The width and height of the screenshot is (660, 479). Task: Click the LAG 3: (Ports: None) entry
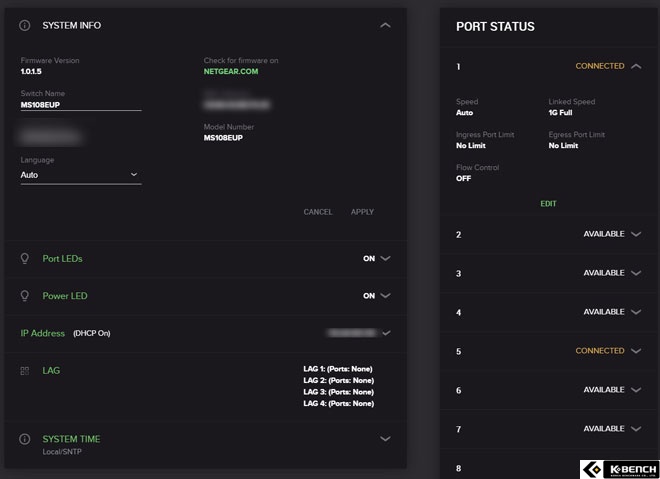pyautogui.click(x=338, y=392)
